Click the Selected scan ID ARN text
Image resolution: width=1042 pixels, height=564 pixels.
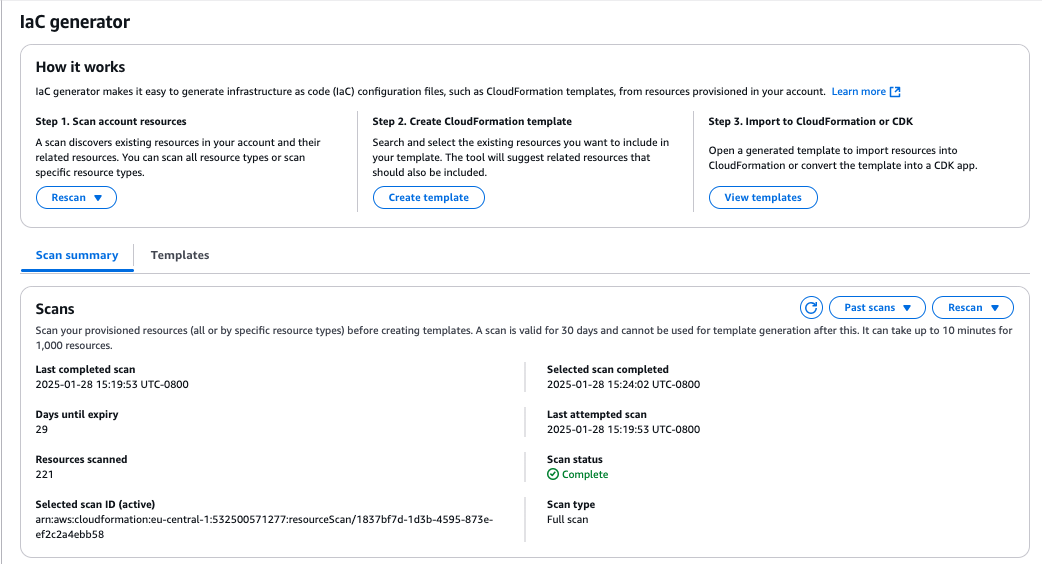[x=264, y=527]
